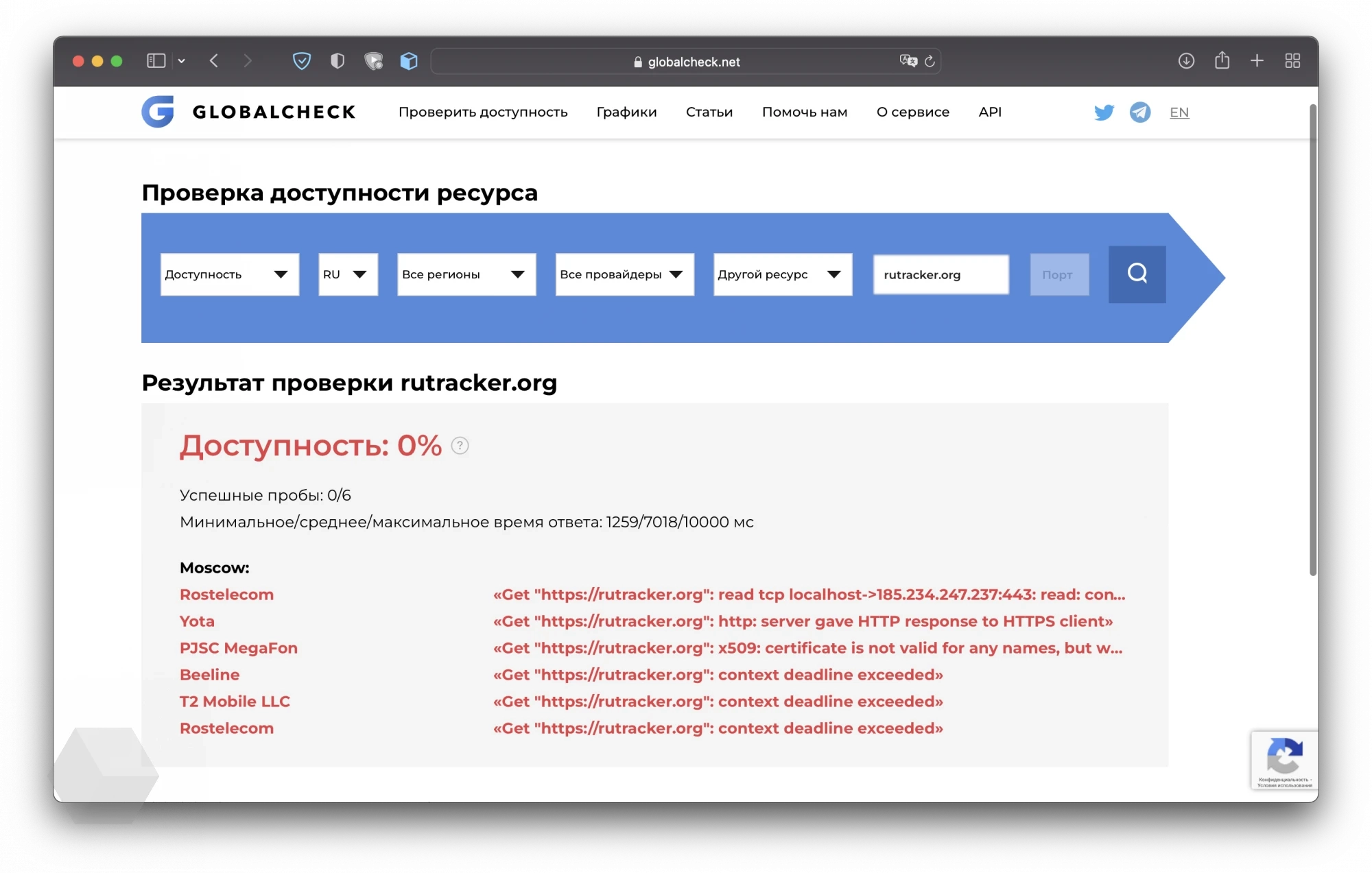
Task: Select the Yota provider row
Action: click(197, 621)
